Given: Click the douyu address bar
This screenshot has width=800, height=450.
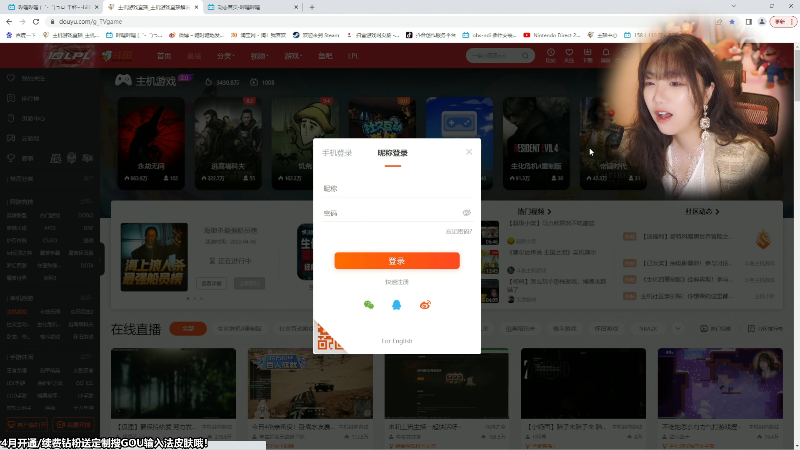Looking at the screenshot, I should click(378, 21).
